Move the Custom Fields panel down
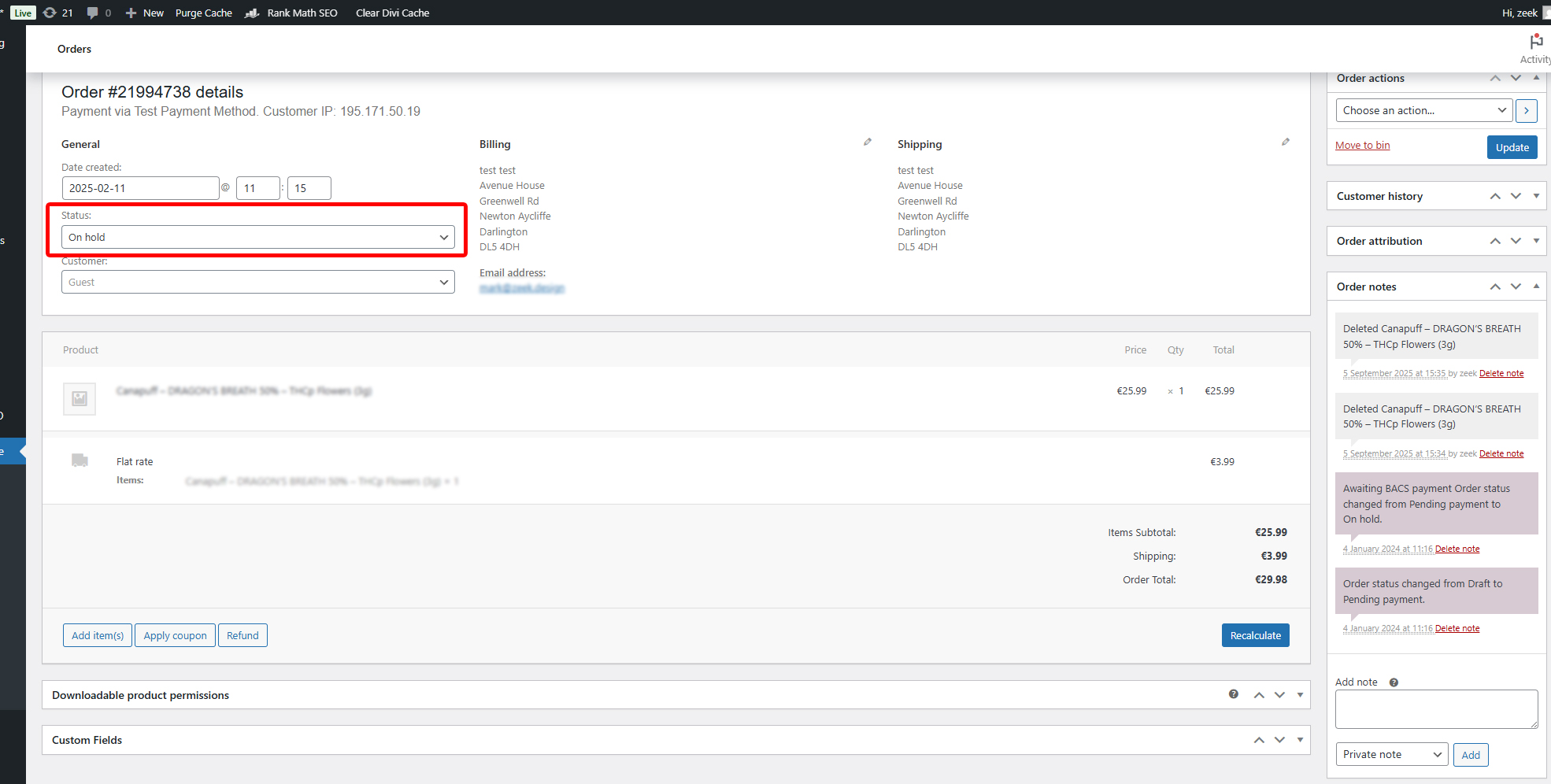The width and height of the screenshot is (1551, 784). [x=1279, y=740]
